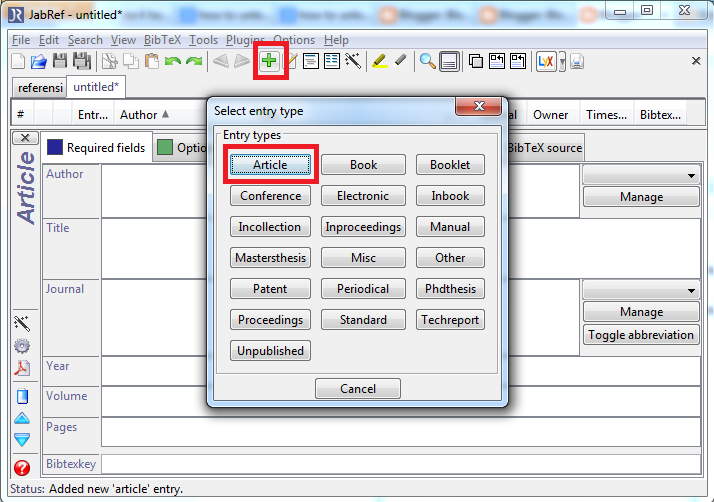The image size is (714, 502).
Task: Toggle entry preview panel icon
Action: tap(449, 61)
